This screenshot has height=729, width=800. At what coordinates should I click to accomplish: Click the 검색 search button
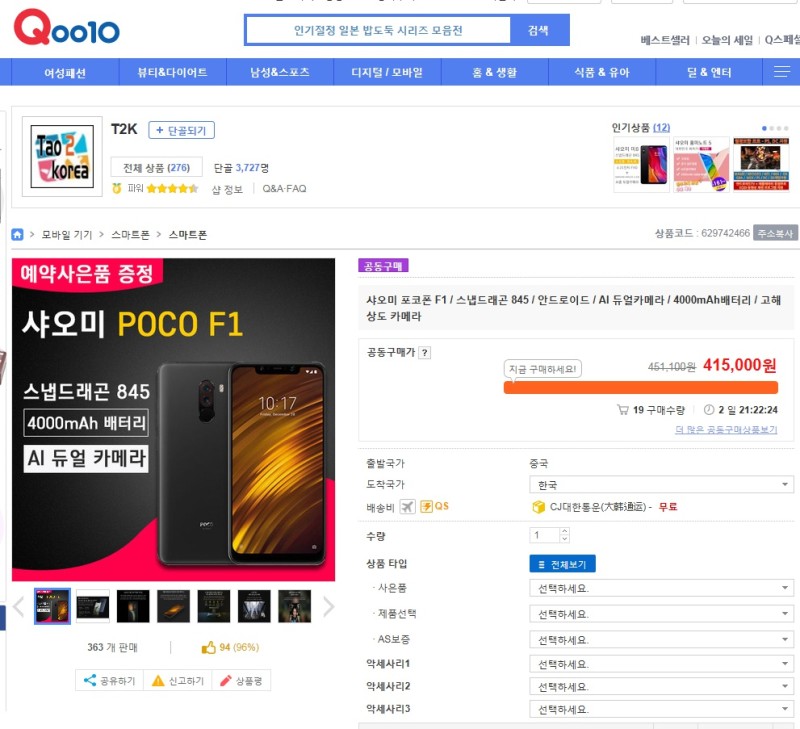click(x=539, y=30)
